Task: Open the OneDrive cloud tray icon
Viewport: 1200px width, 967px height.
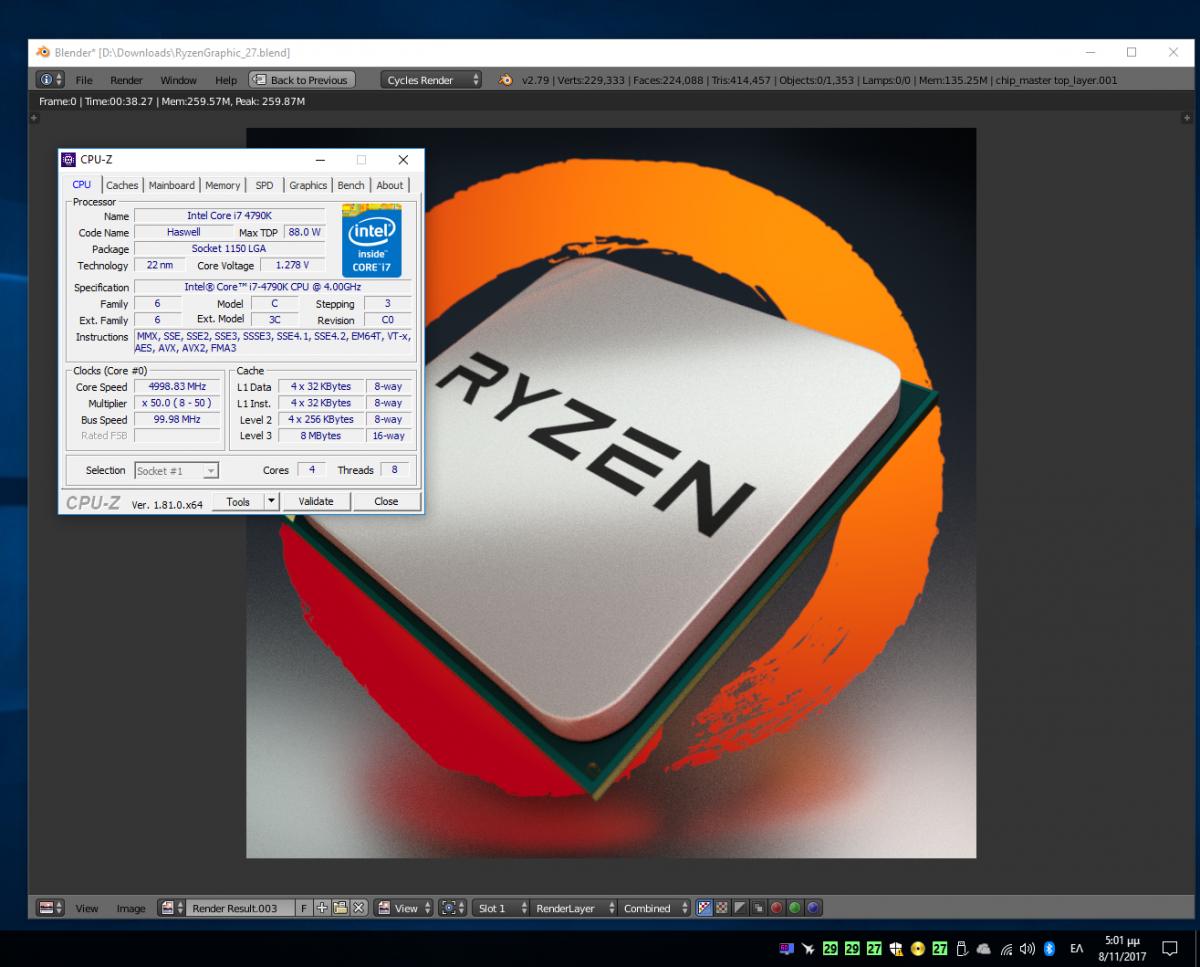Action: [x=984, y=948]
